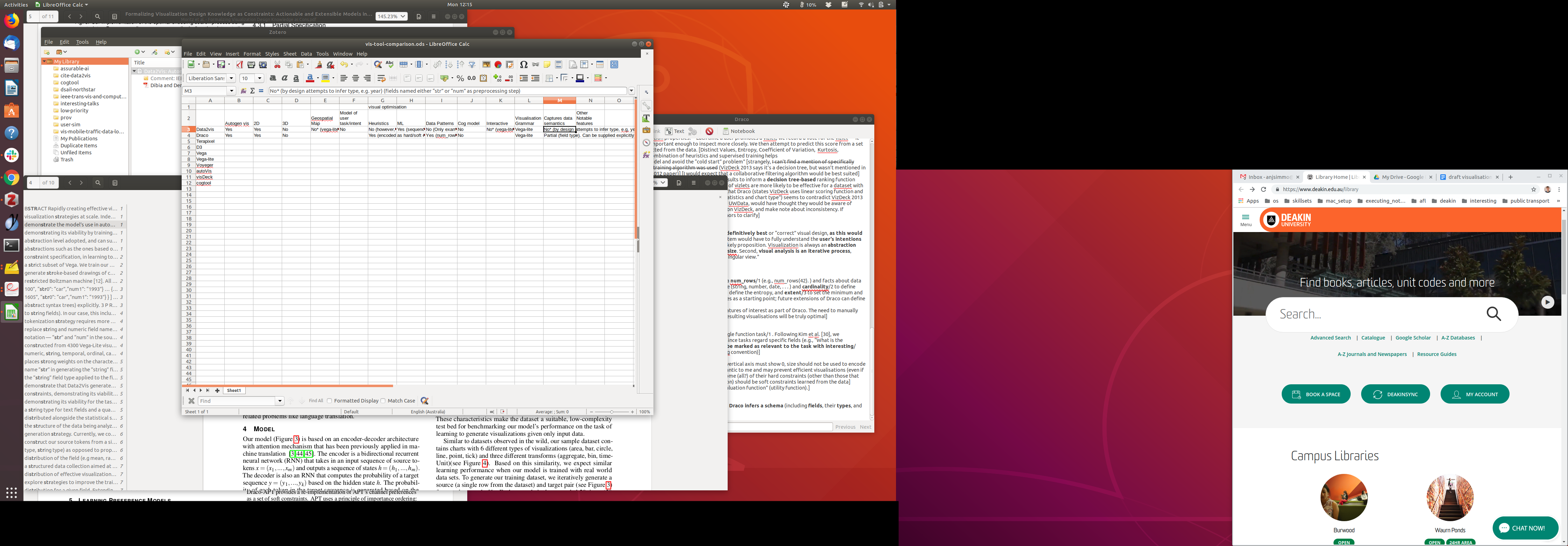This screenshot has width=1568, height=546.
Task: Open the font size dropdown
Action: pyautogui.click(x=260, y=78)
